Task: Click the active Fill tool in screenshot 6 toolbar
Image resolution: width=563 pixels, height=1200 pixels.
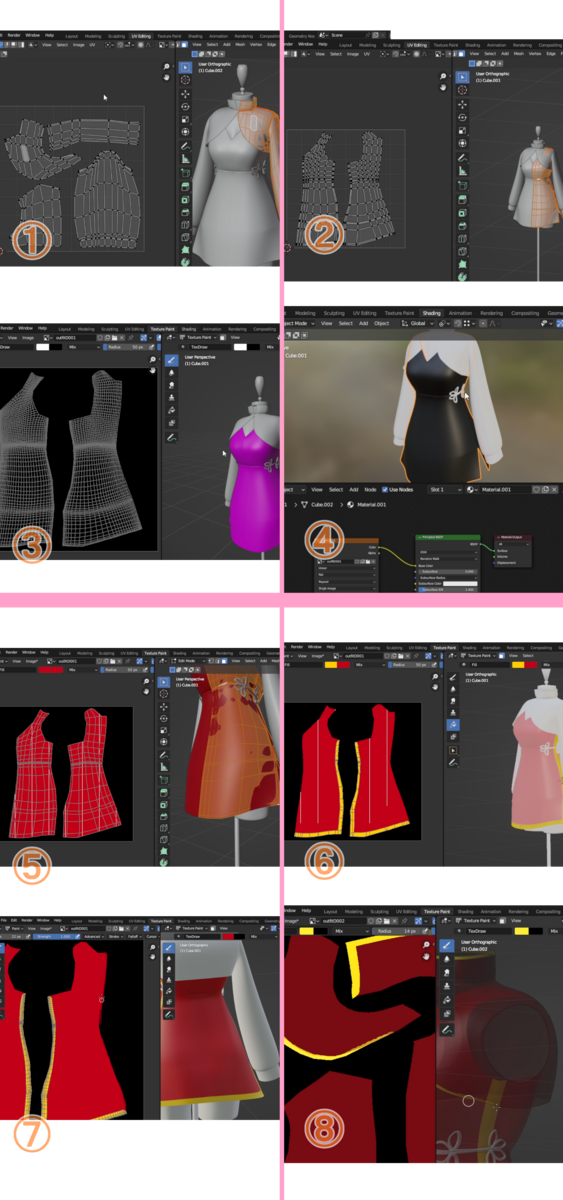Action: pos(452,725)
